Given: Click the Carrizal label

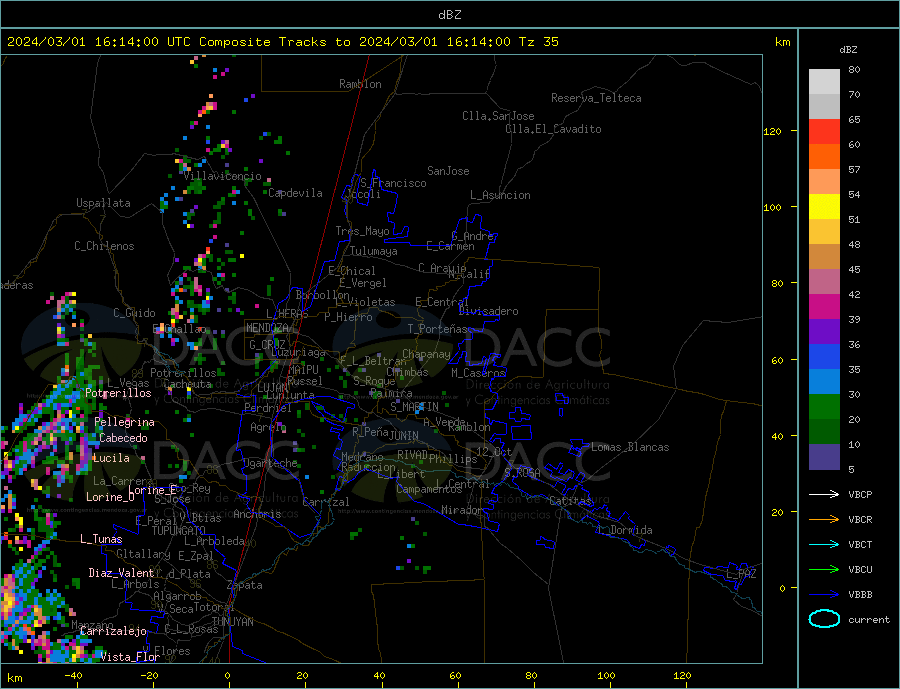Looking at the screenshot, I should click(326, 502).
